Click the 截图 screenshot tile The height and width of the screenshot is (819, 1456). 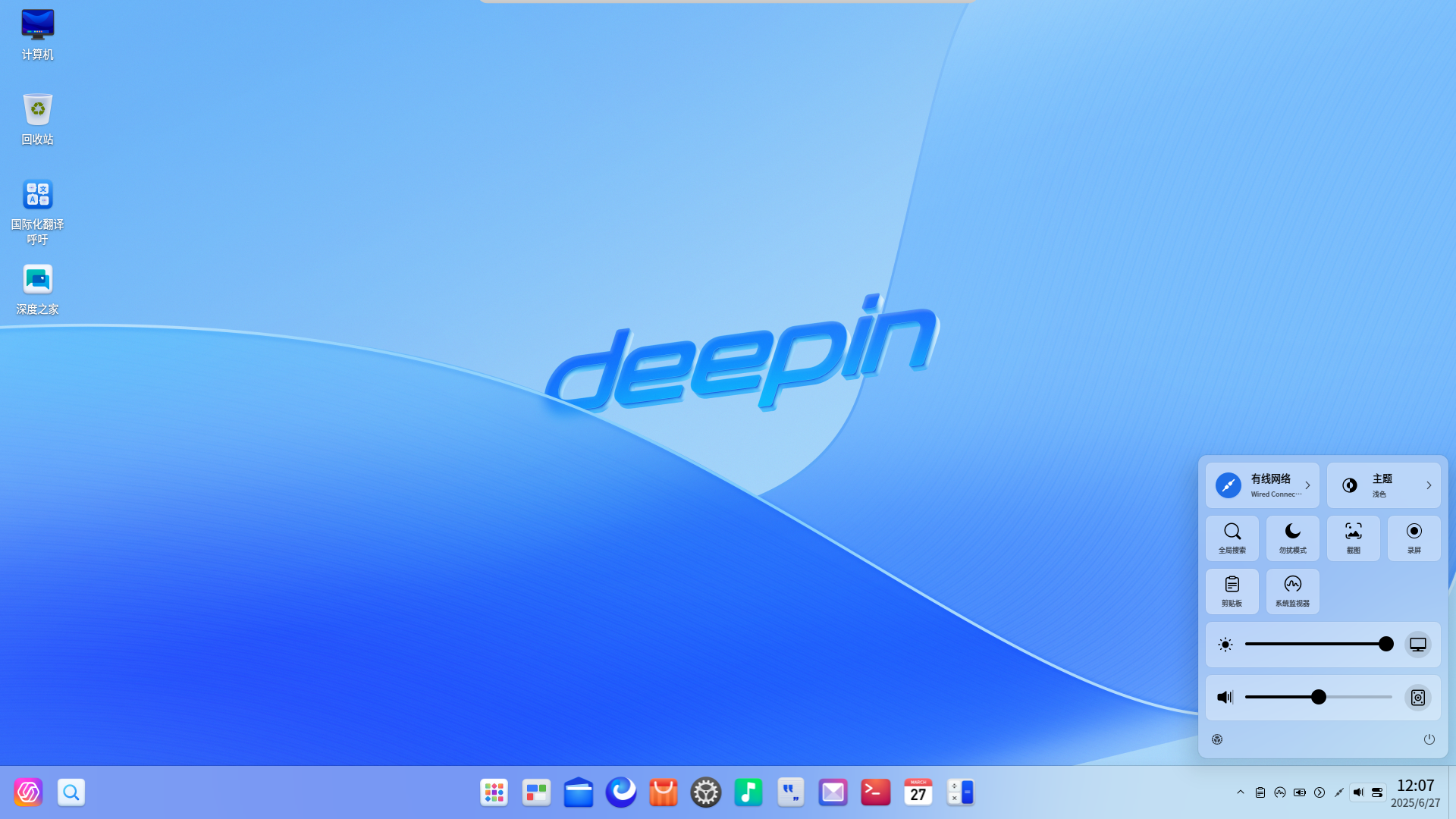(1354, 538)
